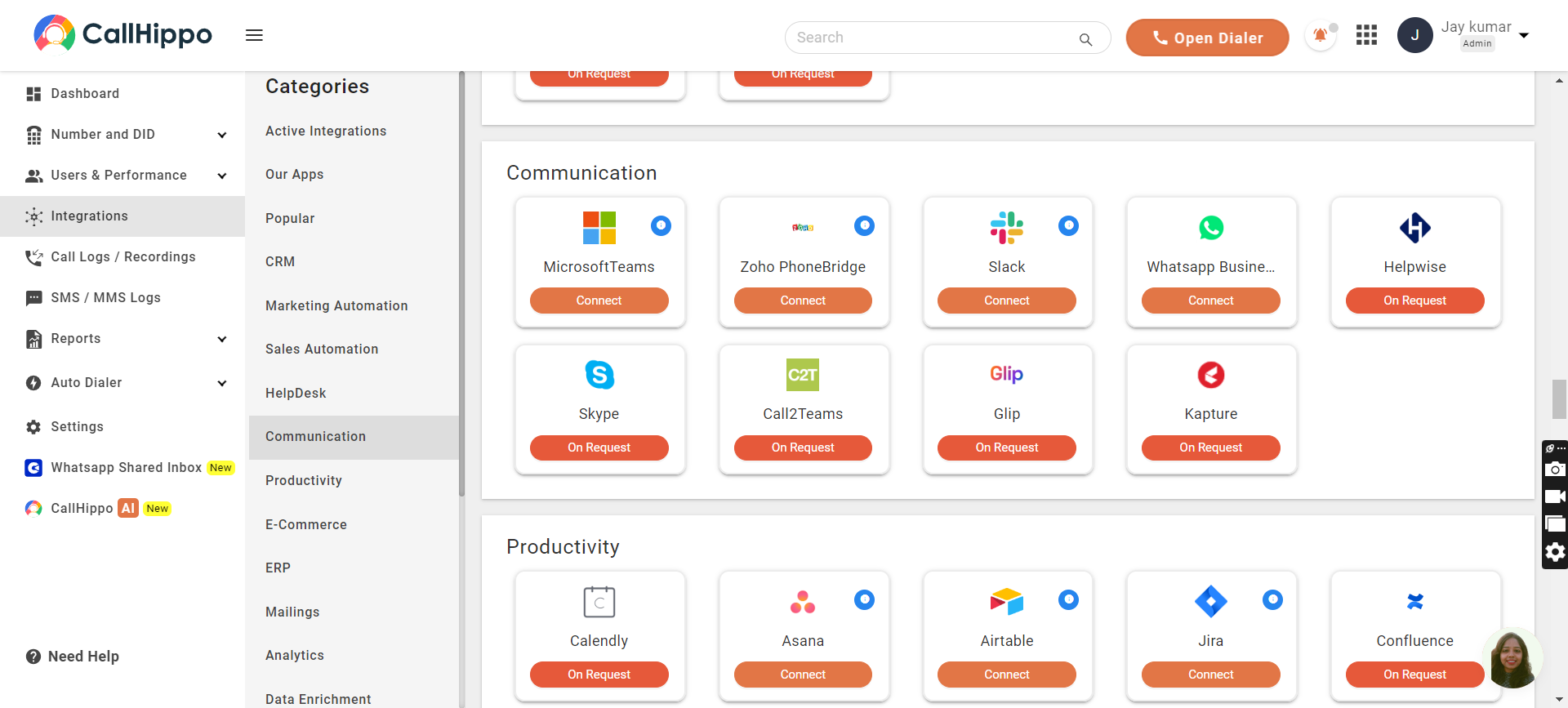The height and width of the screenshot is (708, 1568).
Task: Click the categories panel scrollbar
Action: (x=461, y=284)
